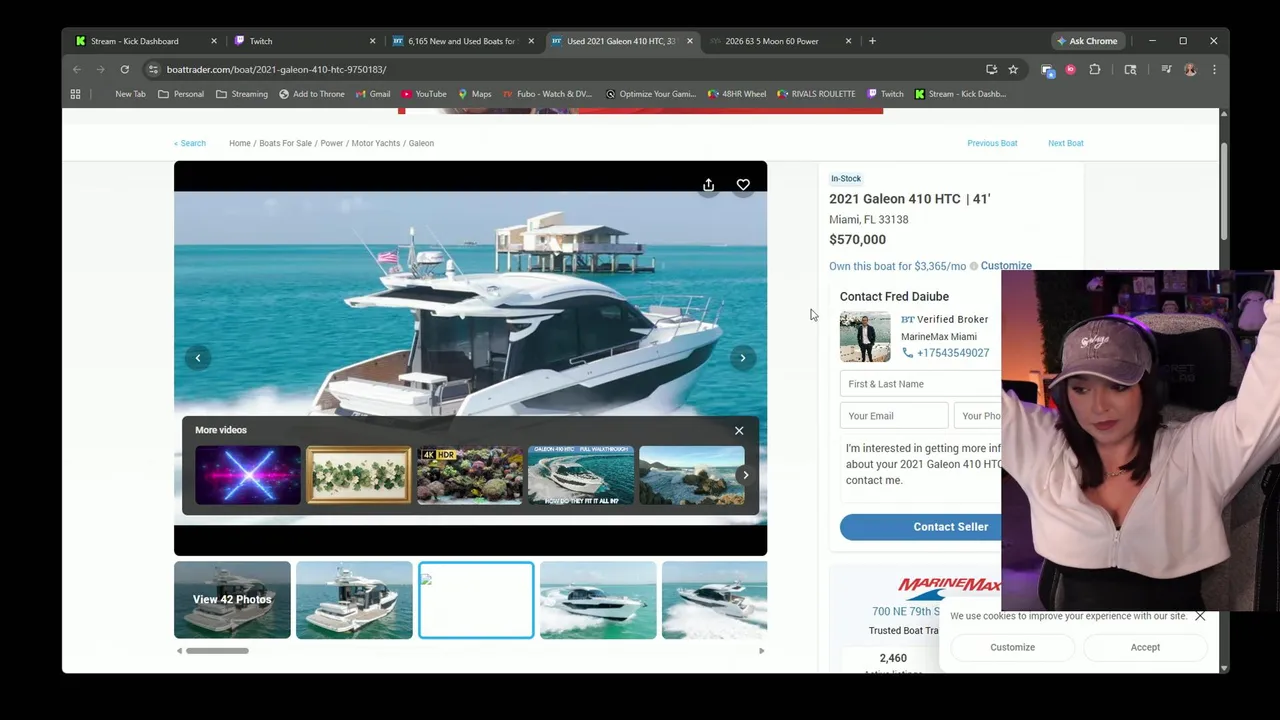Viewport: 1280px width, 720px height.
Task: Open the Home breadcrumb
Action: (239, 143)
